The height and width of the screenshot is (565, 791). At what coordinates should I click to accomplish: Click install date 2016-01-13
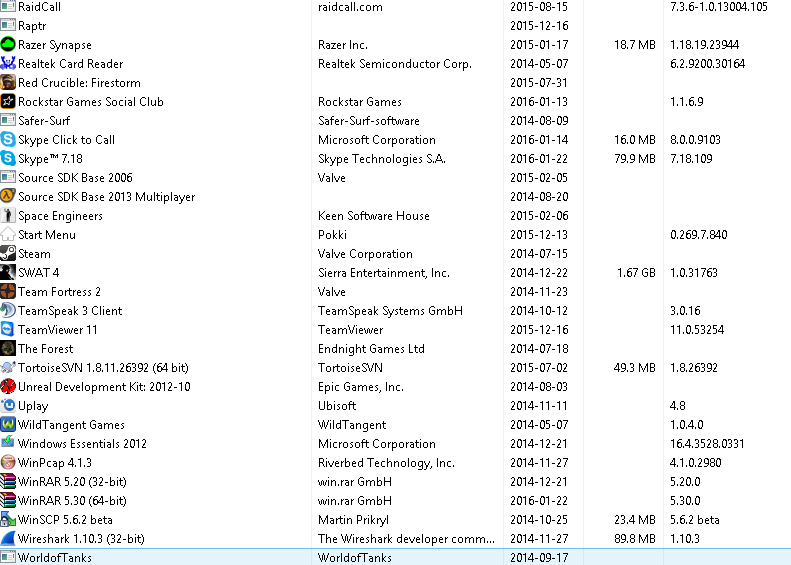point(539,101)
